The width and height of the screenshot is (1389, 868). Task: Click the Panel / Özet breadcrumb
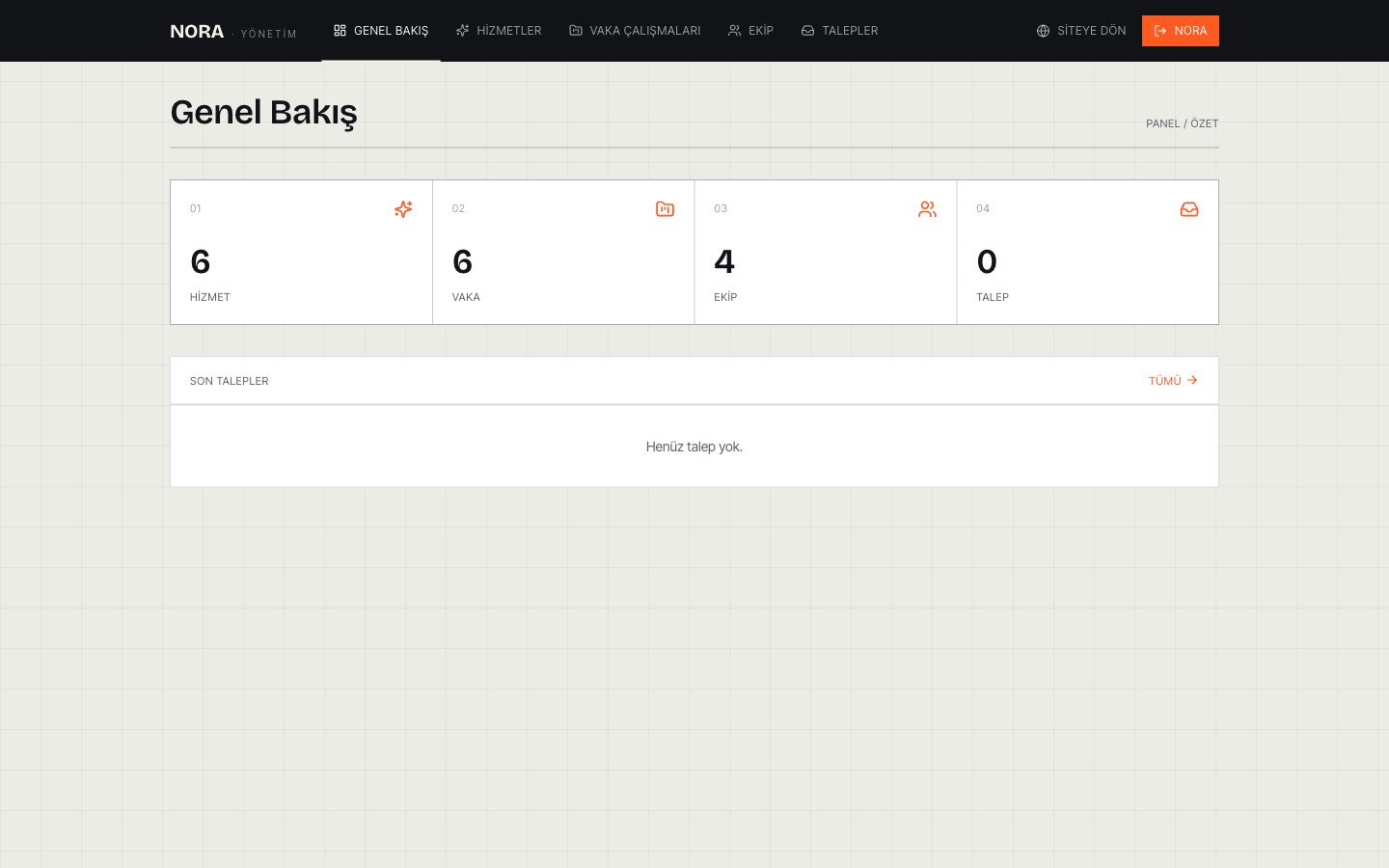(x=1182, y=123)
